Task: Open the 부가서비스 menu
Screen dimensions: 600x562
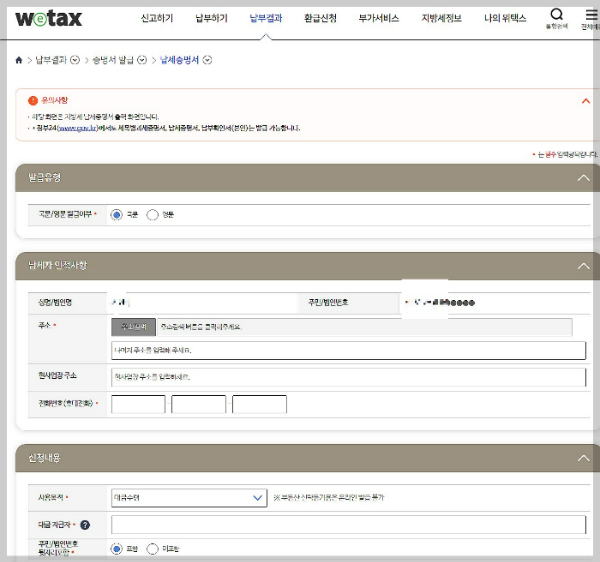Action: pos(379,18)
